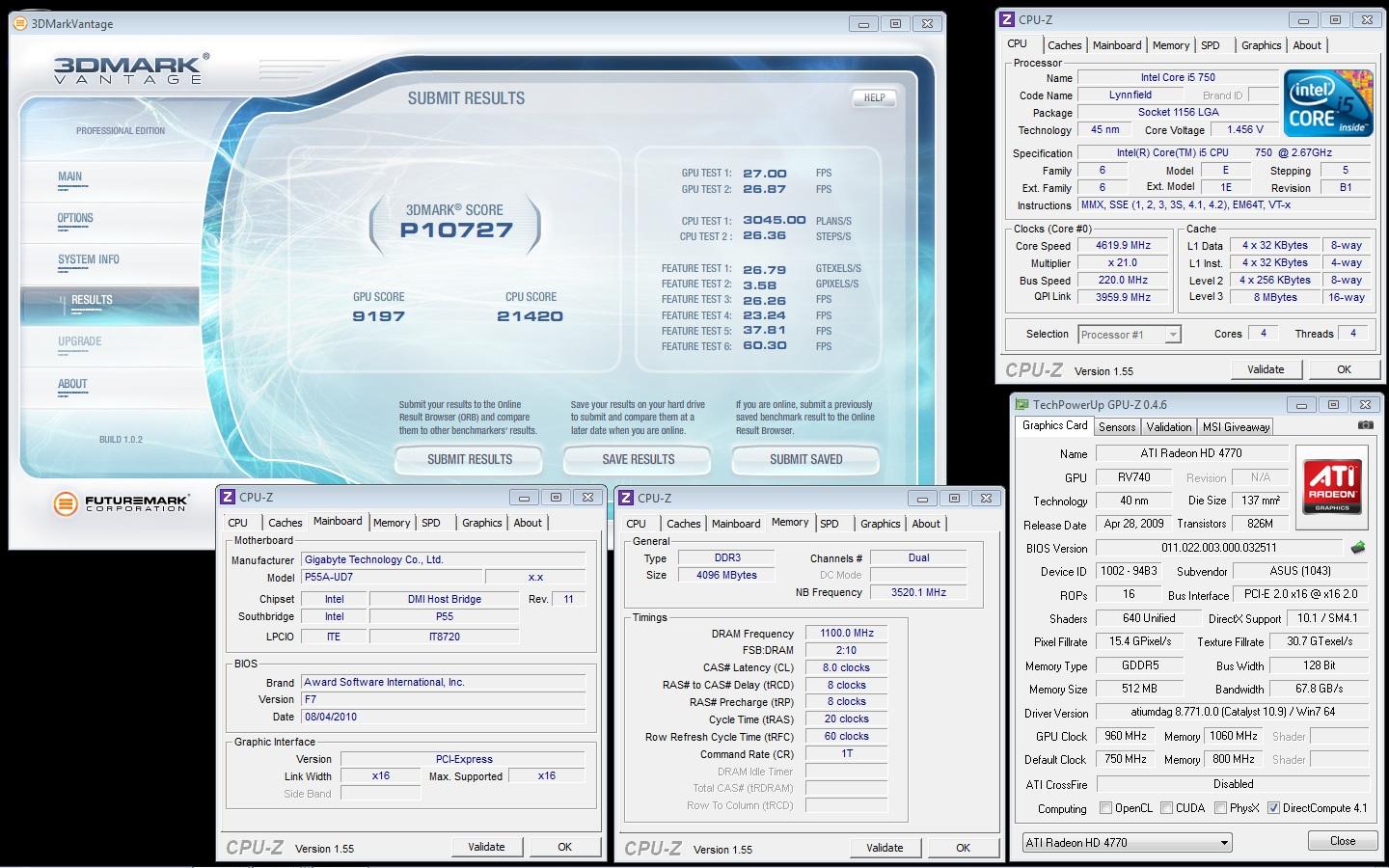Click the Intel Core i5 logo in CPU-Z
Viewport: 1389px width, 868px height.
(x=1328, y=102)
